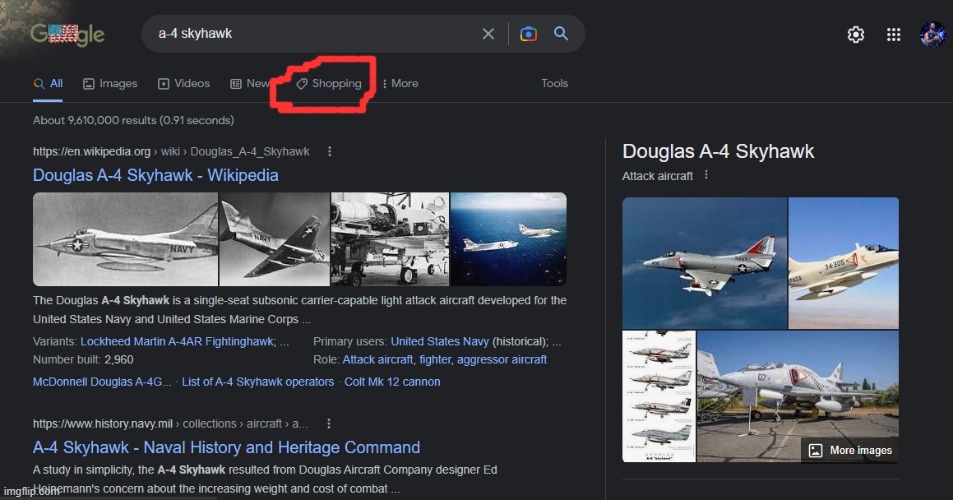The width and height of the screenshot is (953, 500).
Task: Open the McDonnell Douglas A-4G link
Action: [x=102, y=382]
